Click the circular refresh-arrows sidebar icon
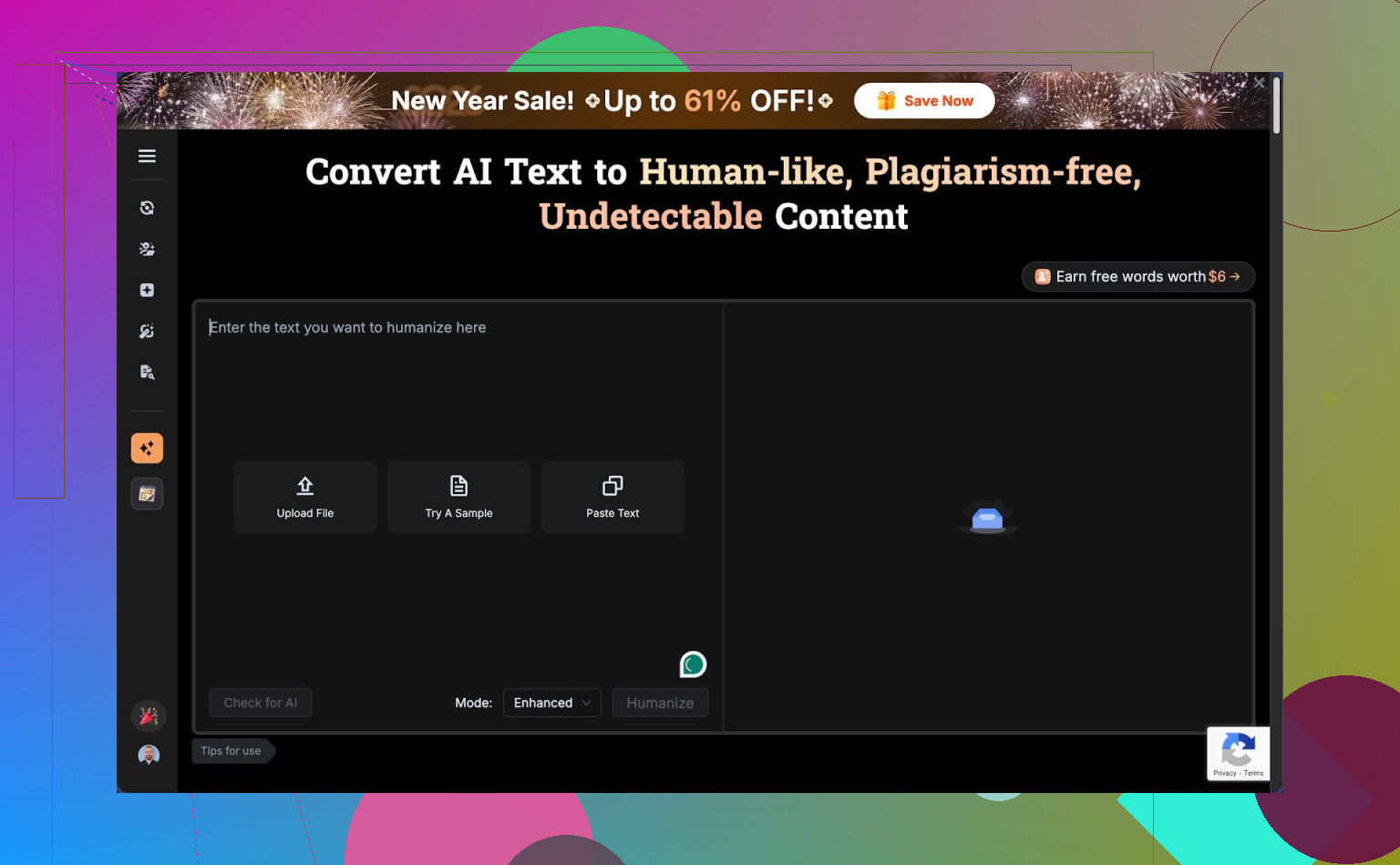 (147, 208)
